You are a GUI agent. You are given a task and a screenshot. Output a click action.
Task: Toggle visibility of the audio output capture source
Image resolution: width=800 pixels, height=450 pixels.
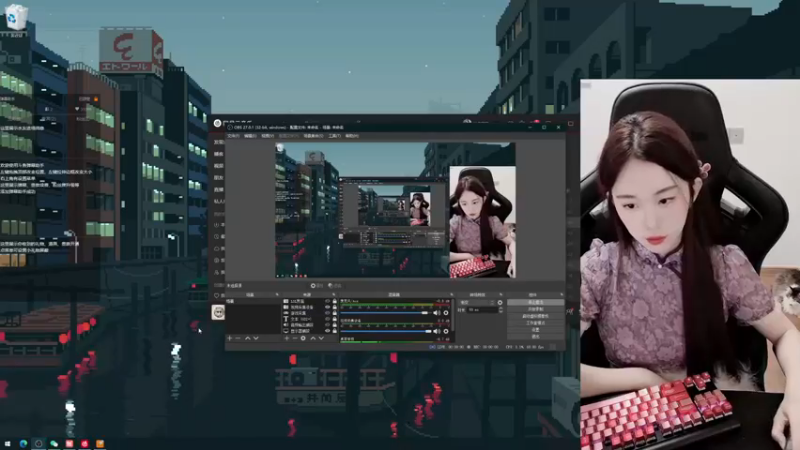(x=328, y=325)
